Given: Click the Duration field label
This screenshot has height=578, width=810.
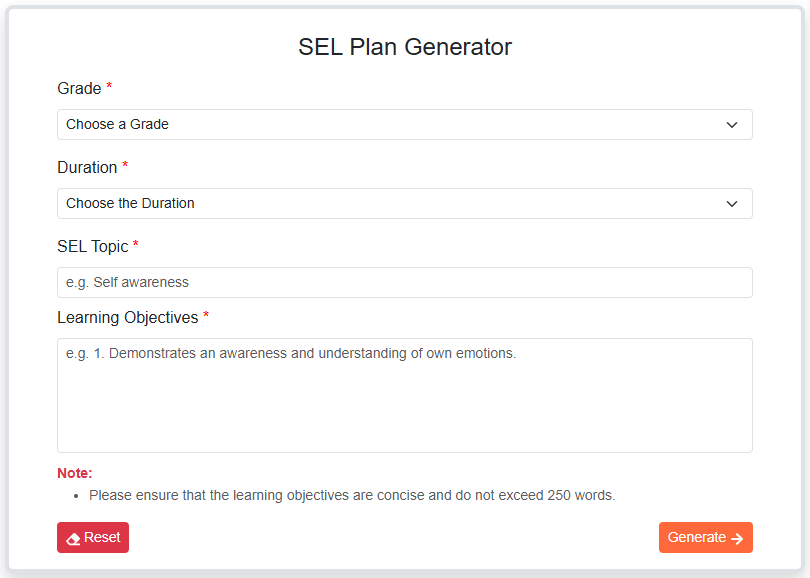Looking at the screenshot, I should 88,167.
